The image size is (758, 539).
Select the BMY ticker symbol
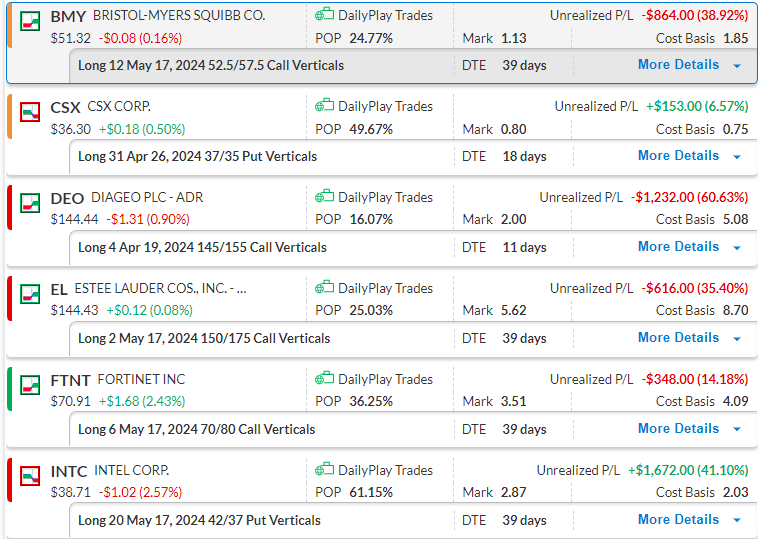point(68,16)
